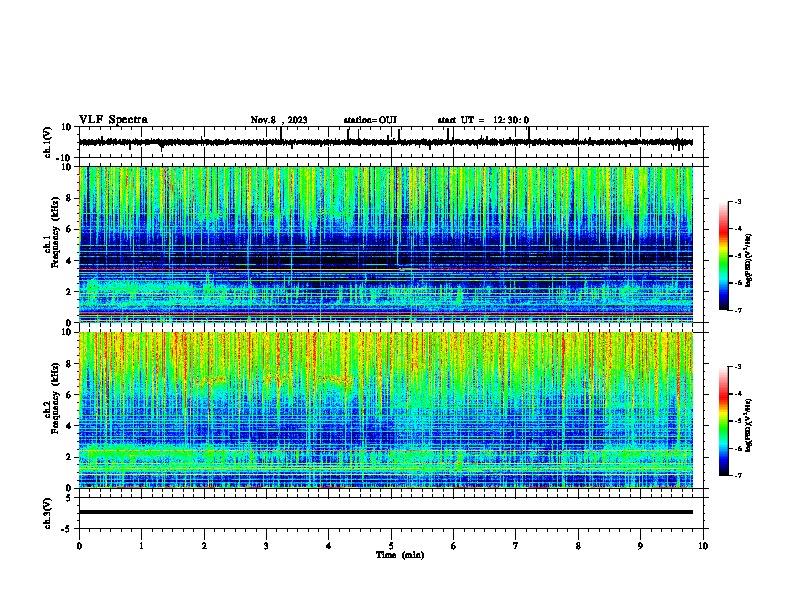Select the date label "Nov.8 , 2023"
Image resolution: width=792 pixels, height=612 pixels.
(x=279, y=120)
